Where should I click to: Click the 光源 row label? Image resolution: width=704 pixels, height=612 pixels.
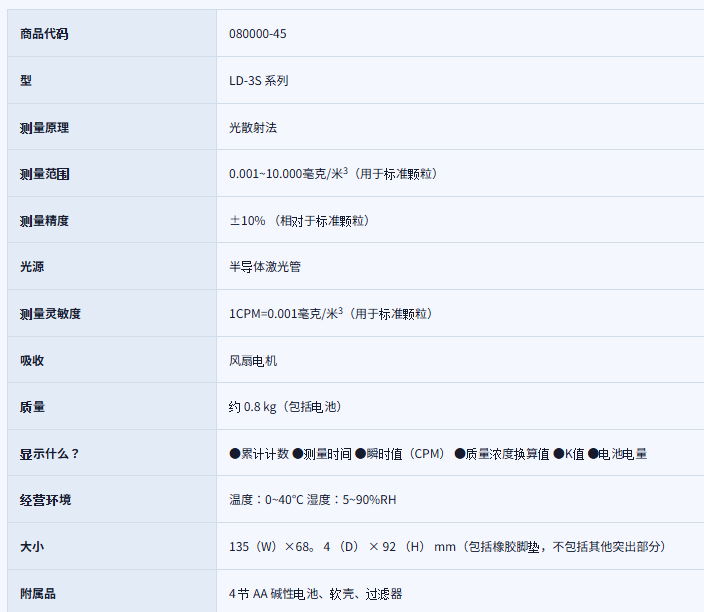click(x=32, y=267)
